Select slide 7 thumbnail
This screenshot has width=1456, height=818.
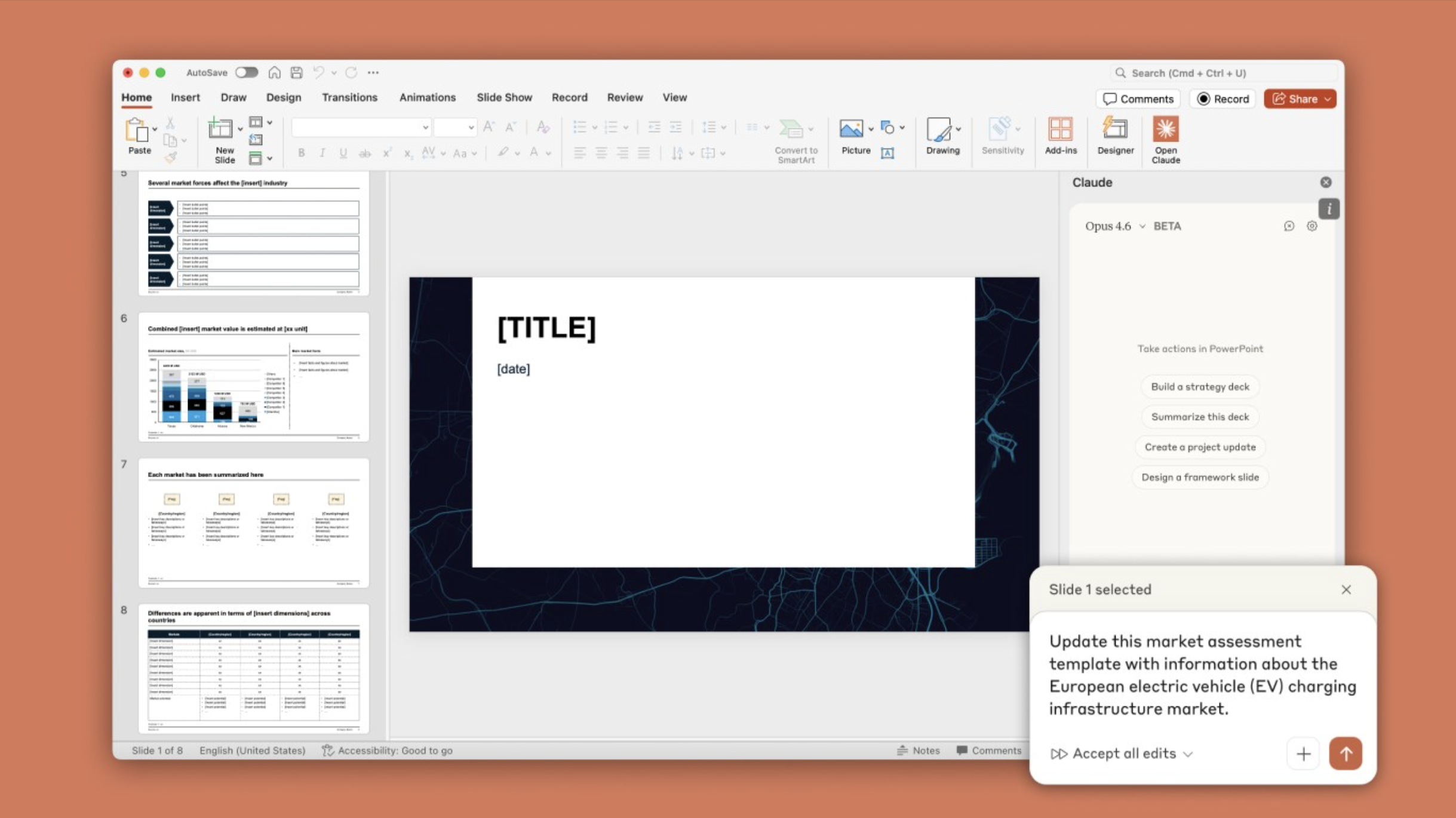click(x=253, y=522)
